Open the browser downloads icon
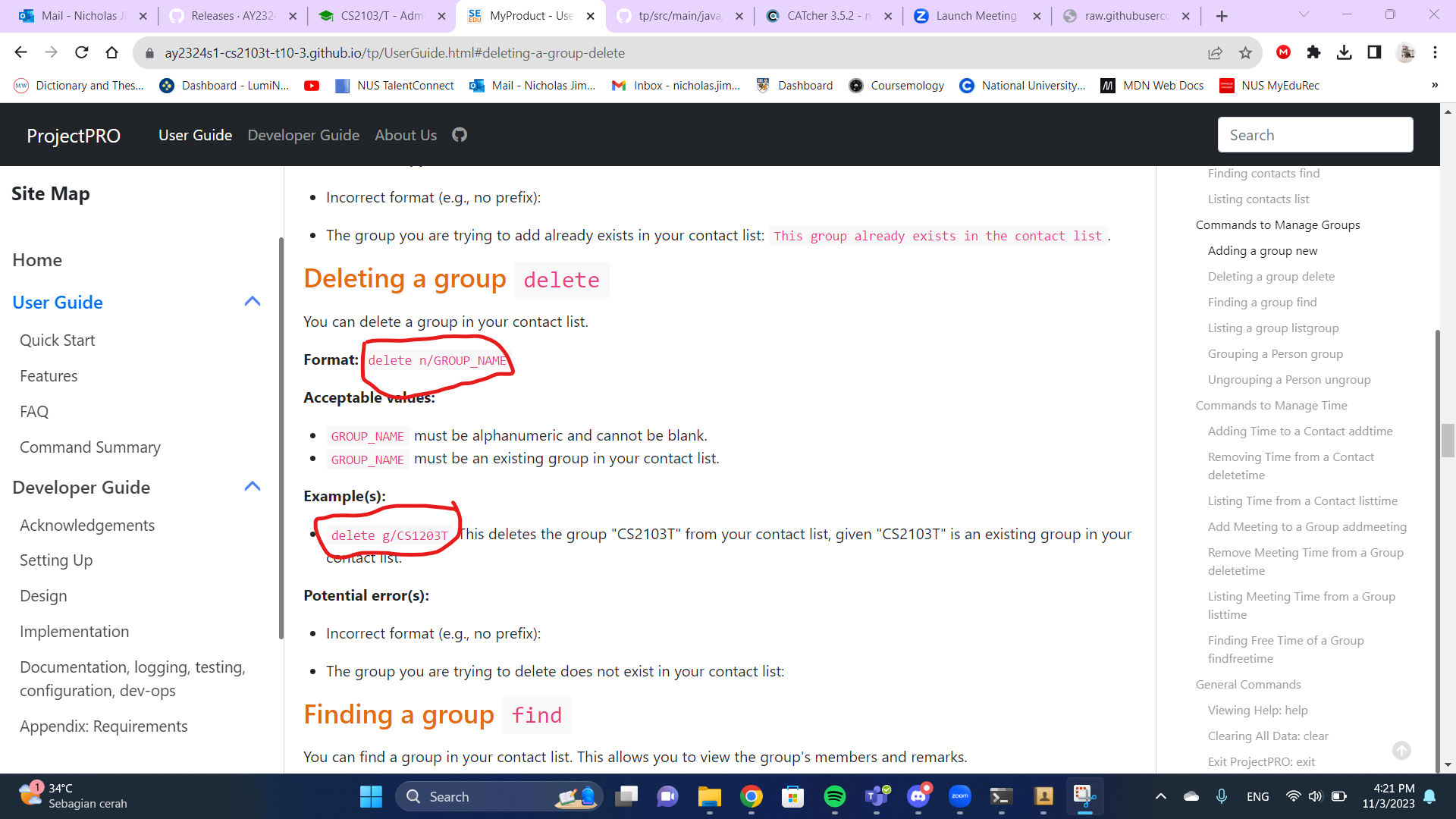The height and width of the screenshot is (819, 1456). tap(1344, 52)
